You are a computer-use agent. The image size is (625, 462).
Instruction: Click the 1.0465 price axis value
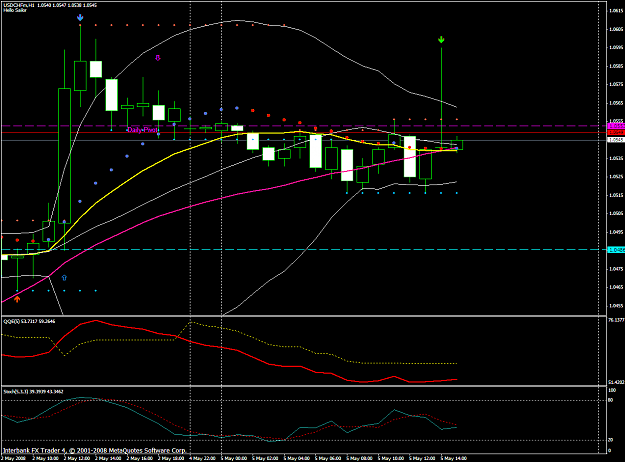click(617, 287)
